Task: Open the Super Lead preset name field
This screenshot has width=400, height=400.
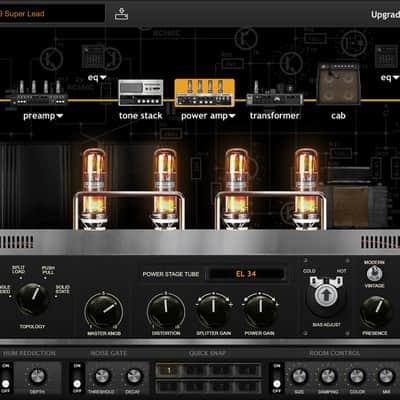Action: tap(52, 14)
